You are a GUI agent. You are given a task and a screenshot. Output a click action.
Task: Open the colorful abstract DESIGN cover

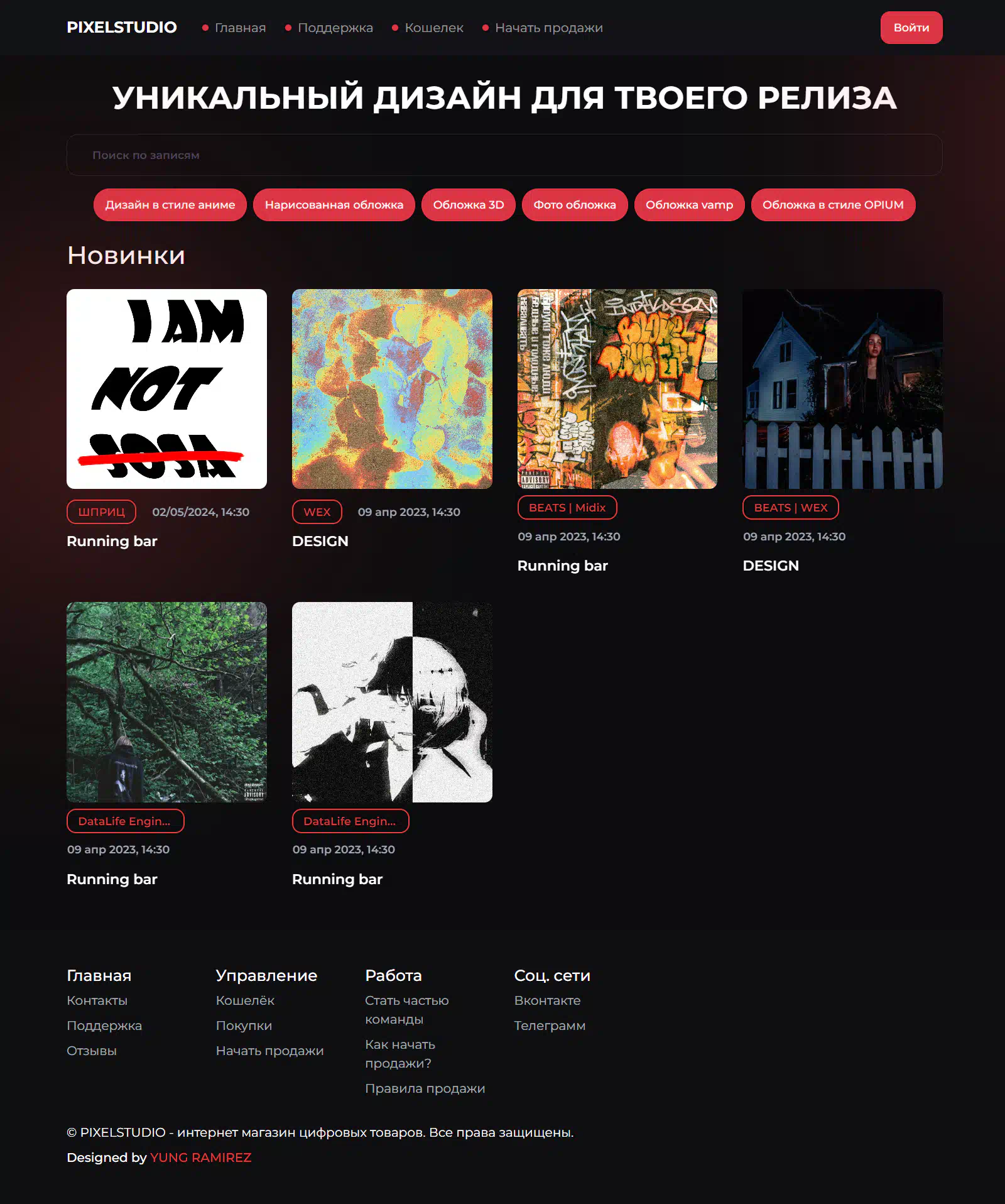392,389
